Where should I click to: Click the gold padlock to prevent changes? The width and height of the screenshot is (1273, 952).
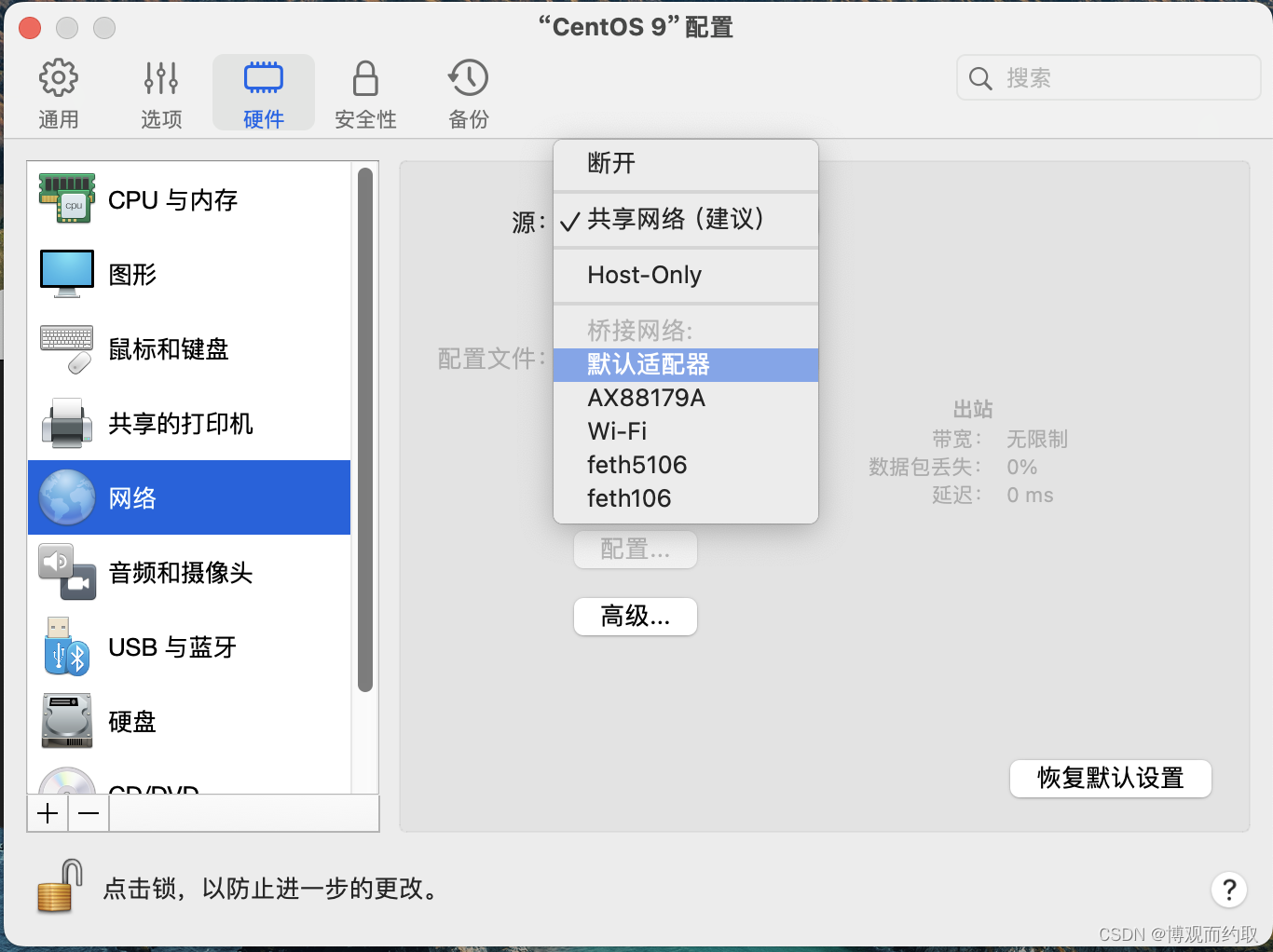(60, 886)
